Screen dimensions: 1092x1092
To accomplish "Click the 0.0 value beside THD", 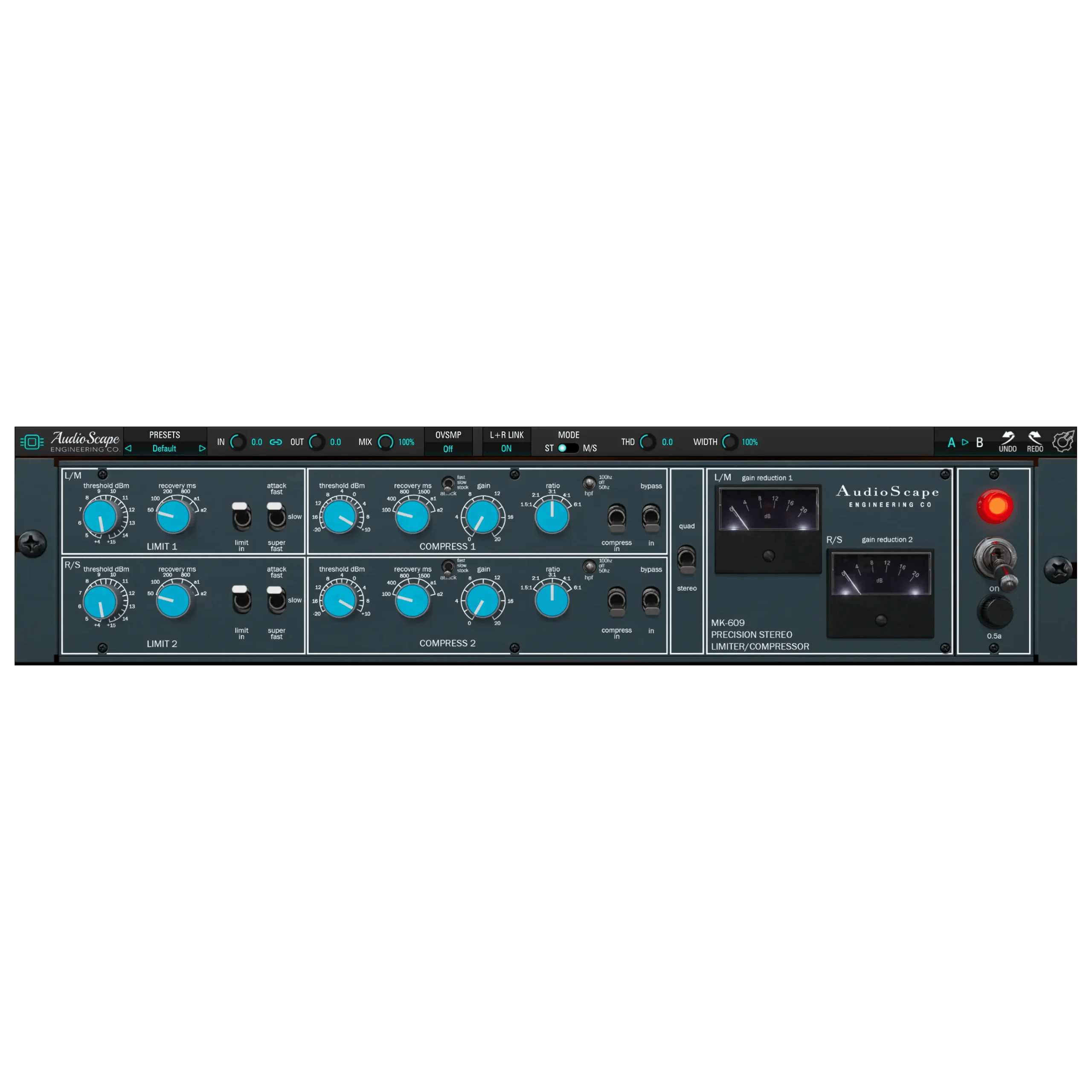I will pyautogui.click(x=667, y=442).
